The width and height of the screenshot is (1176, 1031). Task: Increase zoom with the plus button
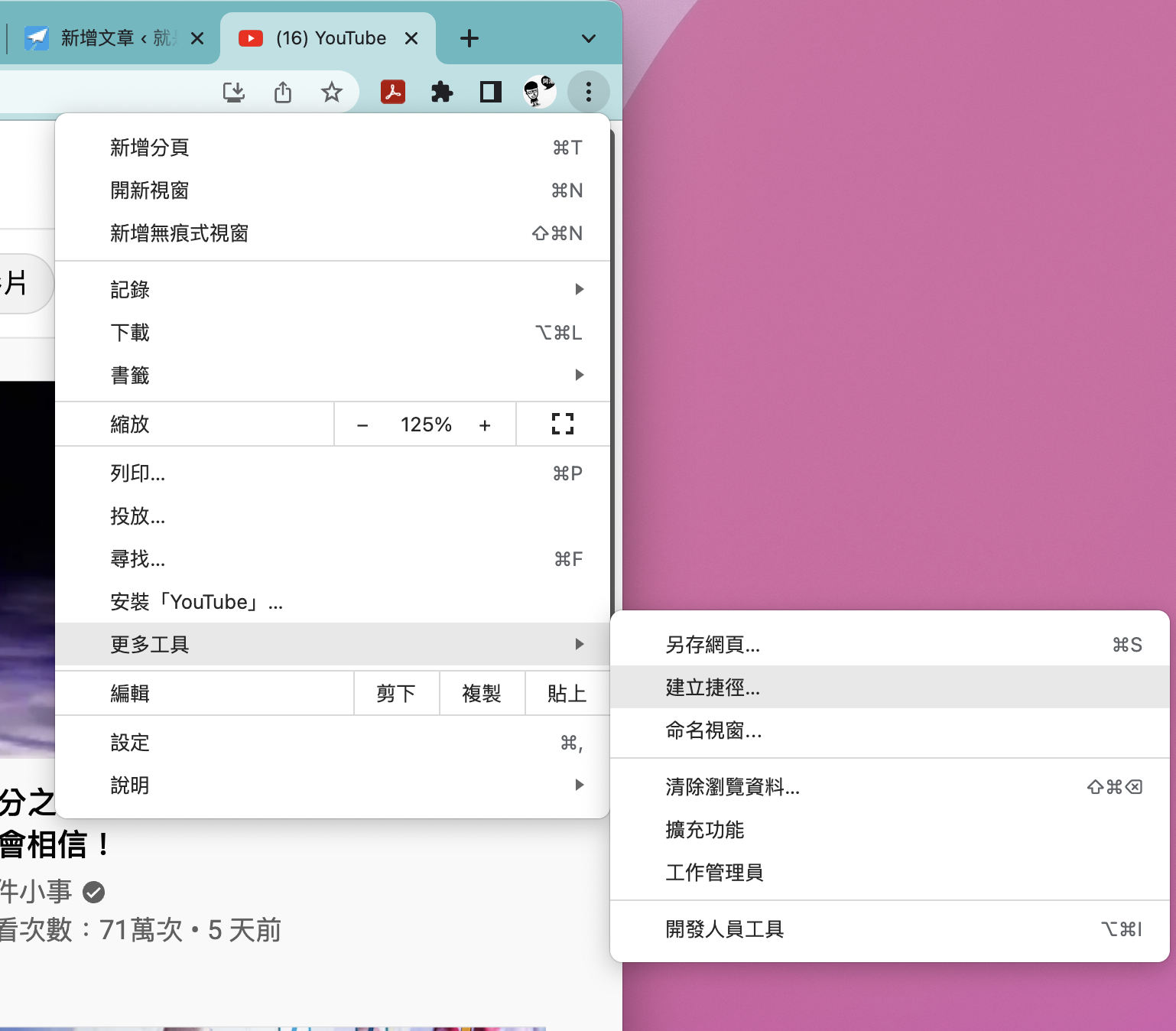[485, 425]
